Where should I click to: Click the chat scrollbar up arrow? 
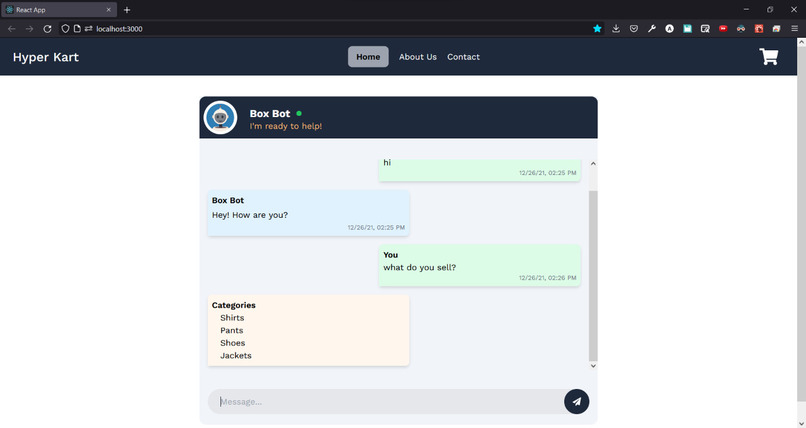(593, 163)
